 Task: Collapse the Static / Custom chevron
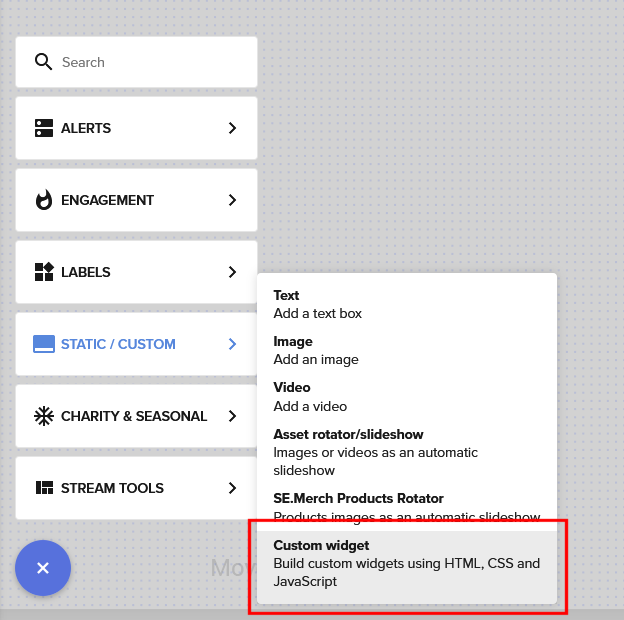pos(232,344)
